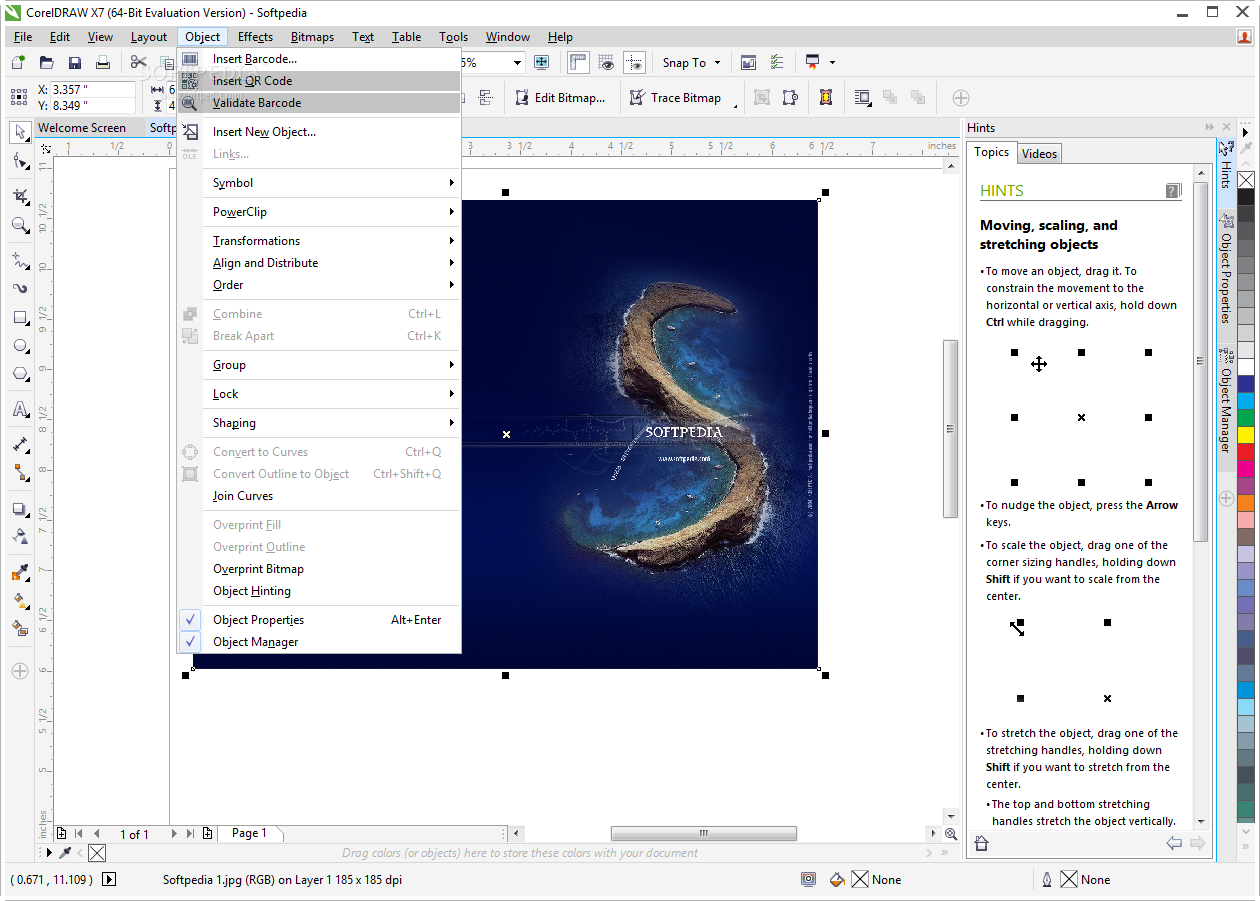Expand the Symbol submenu
The width and height of the screenshot is (1260, 901).
click(x=319, y=183)
